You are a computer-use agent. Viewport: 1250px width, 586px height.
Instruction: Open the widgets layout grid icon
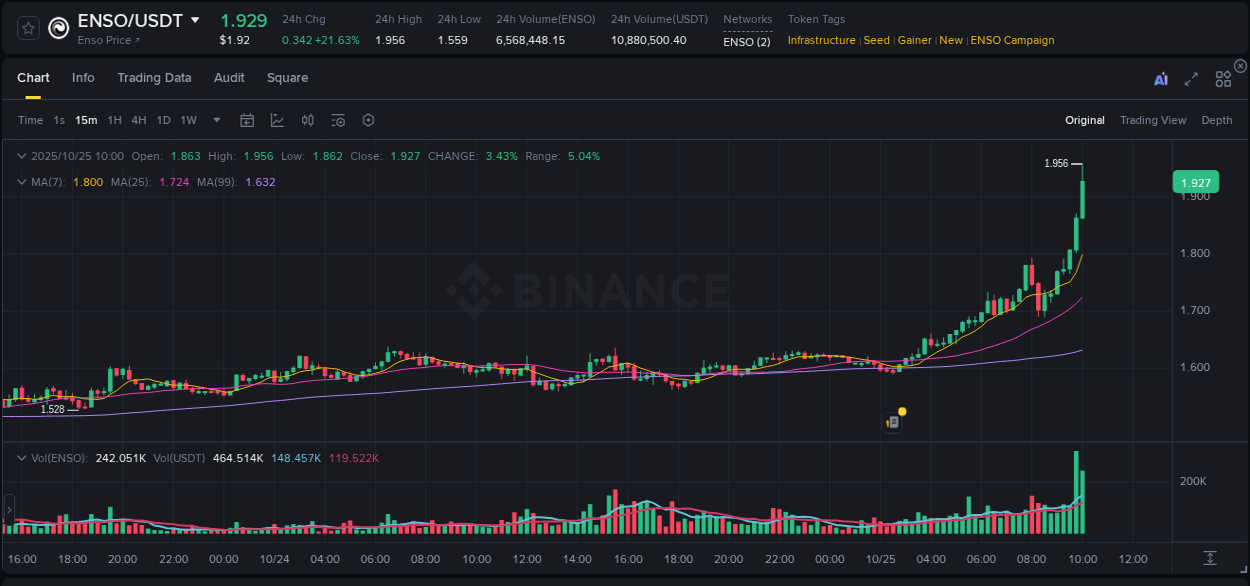pyautogui.click(x=1223, y=78)
